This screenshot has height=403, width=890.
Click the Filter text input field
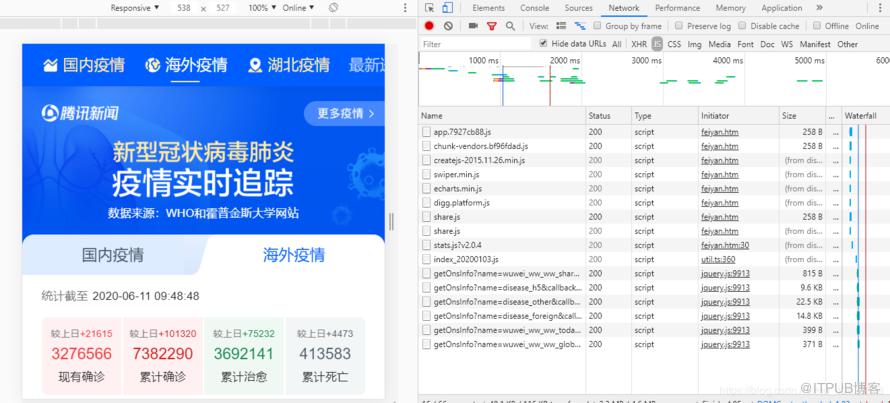tap(476, 44)
